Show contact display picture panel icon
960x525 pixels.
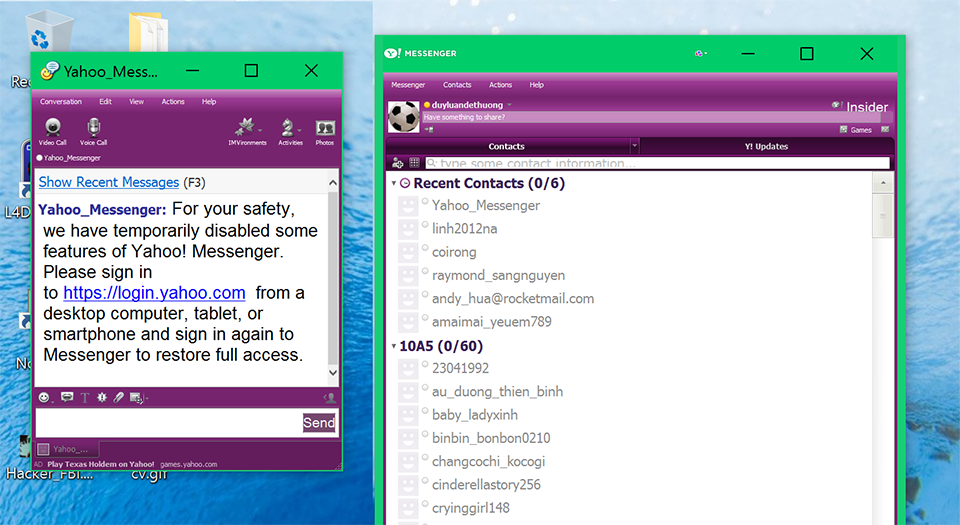(330, 398)
